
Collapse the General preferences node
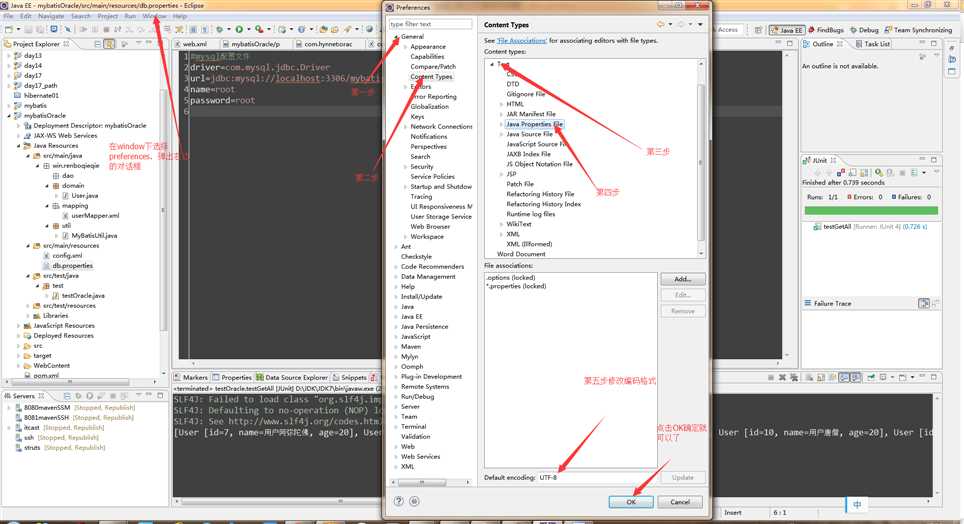coord(396,37)
